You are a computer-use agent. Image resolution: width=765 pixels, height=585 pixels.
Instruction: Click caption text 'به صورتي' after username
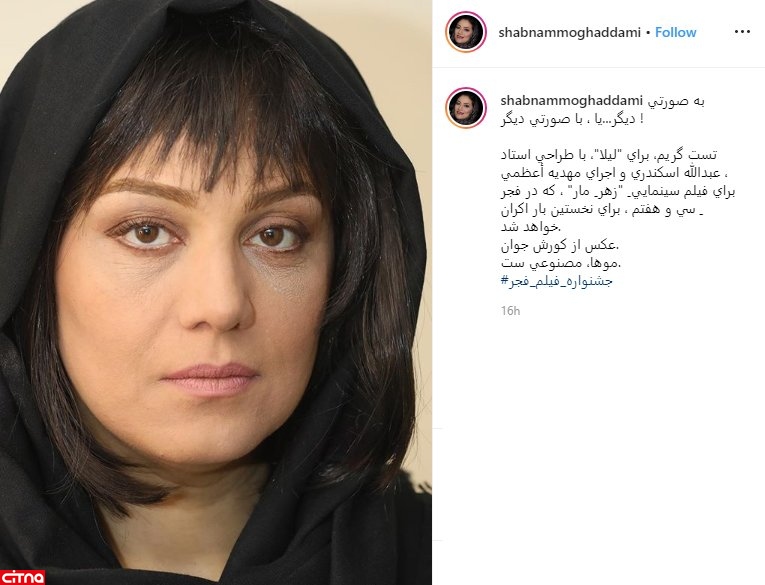pyautogui.click(x=676, y=101)
